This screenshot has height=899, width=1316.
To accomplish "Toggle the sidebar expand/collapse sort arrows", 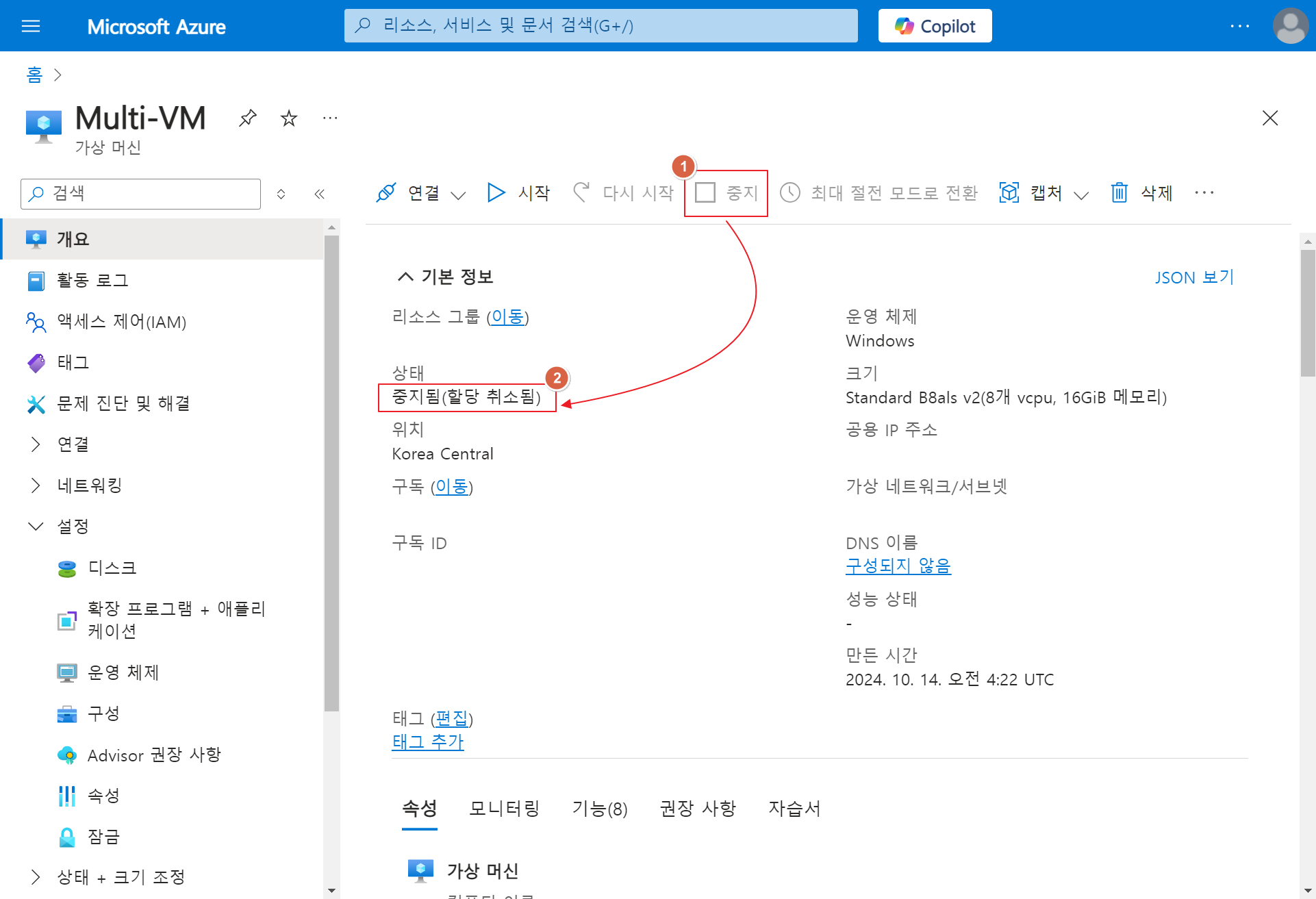I will (x=281, y=194).
